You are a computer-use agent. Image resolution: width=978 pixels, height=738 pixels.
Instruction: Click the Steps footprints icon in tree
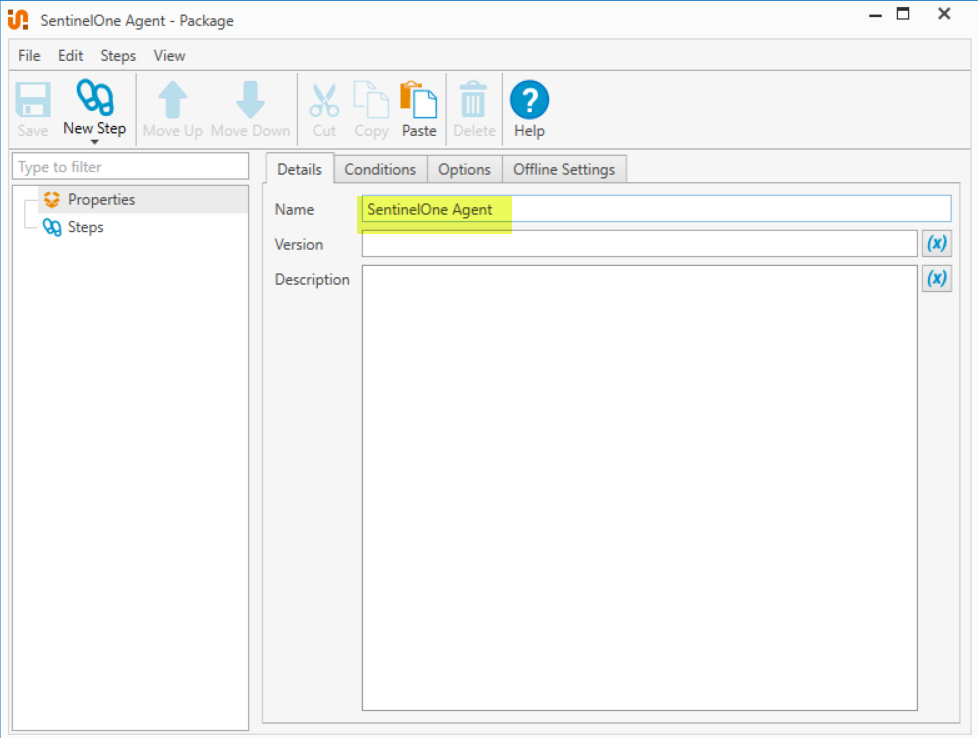click(x=52, y=227)
